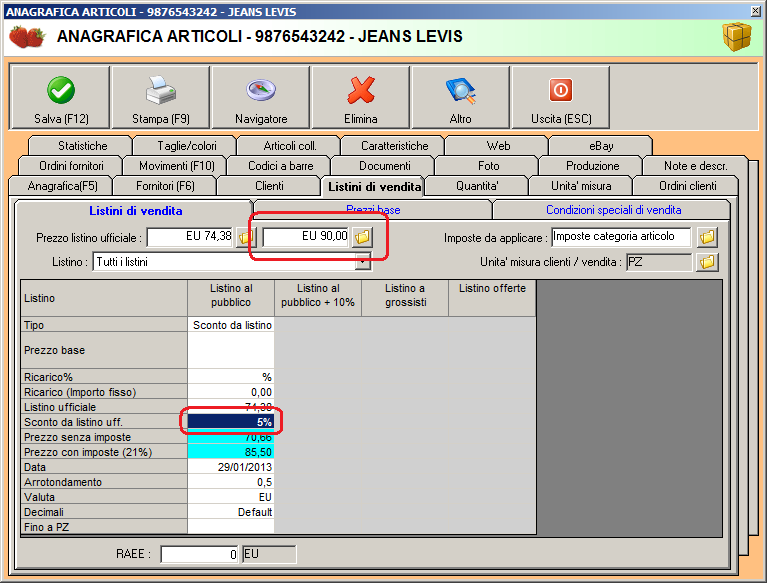Open the Caratteristiche tab
The height and width of the screenshot is (583, 767).
point(395,146)
